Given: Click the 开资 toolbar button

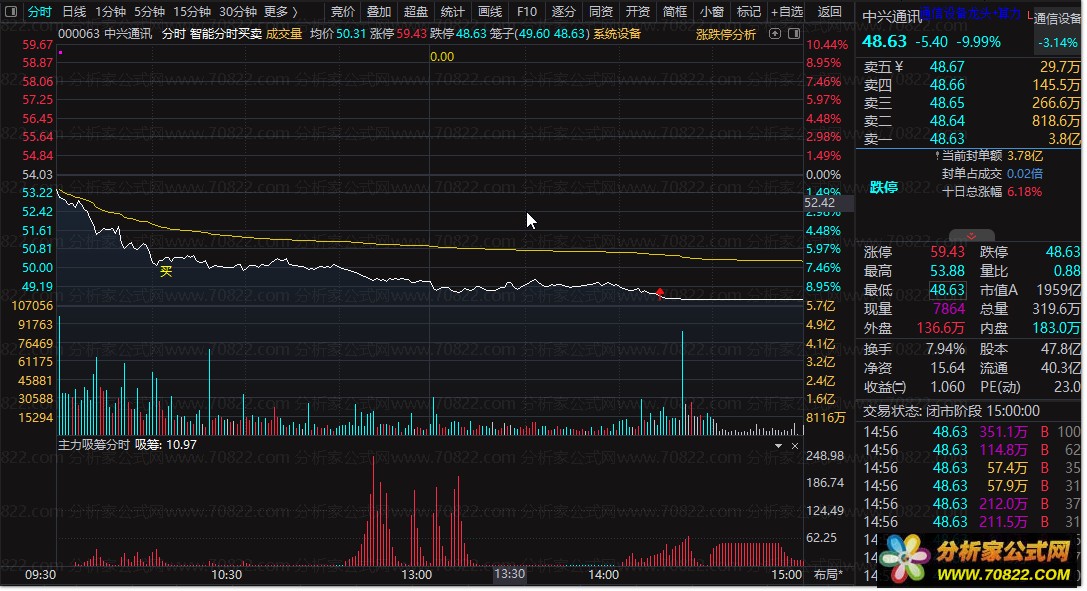Looking at the screenshot, I should [638, 12].
